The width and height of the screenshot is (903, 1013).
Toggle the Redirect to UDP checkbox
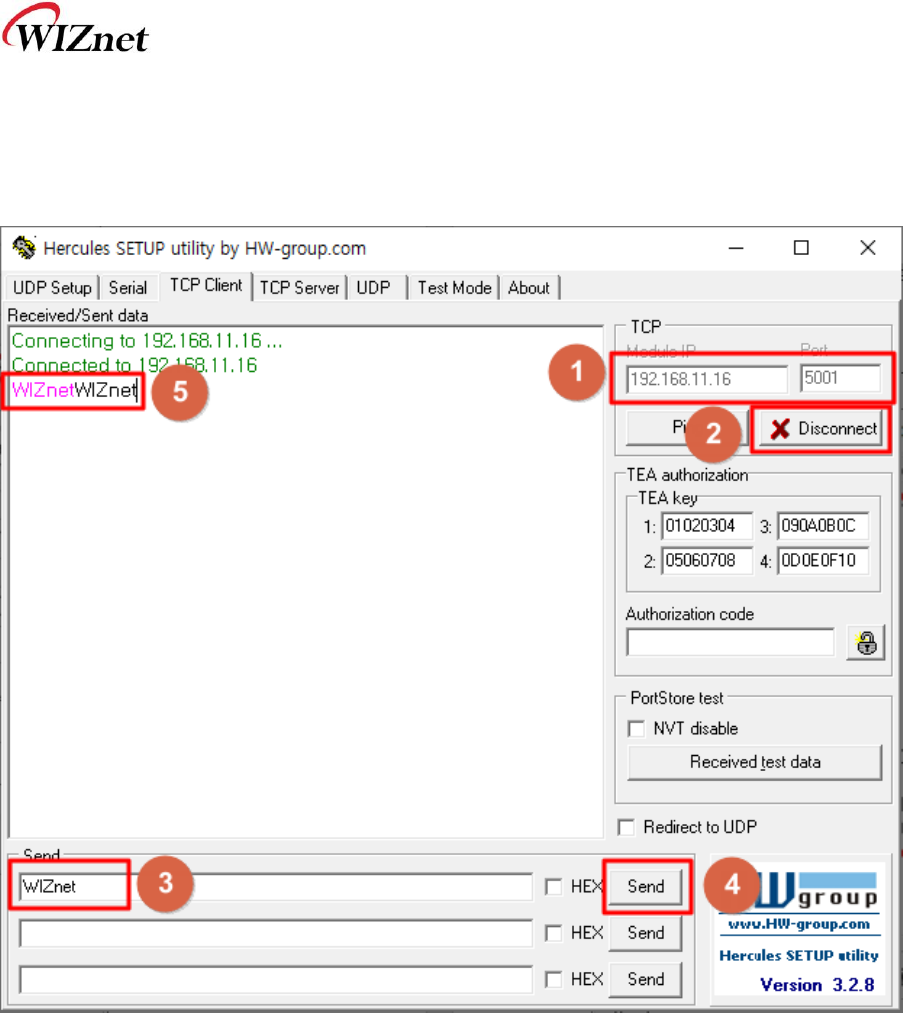coord(626,827)
